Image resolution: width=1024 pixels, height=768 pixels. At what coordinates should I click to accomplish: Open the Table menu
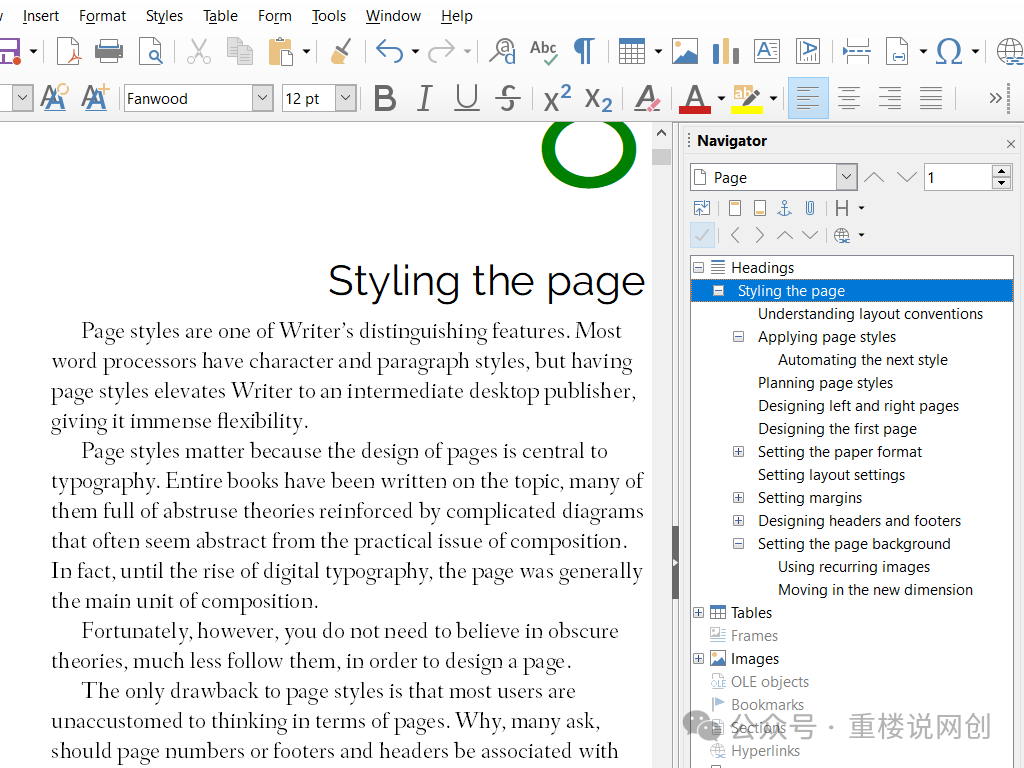[x=220, y=16]
